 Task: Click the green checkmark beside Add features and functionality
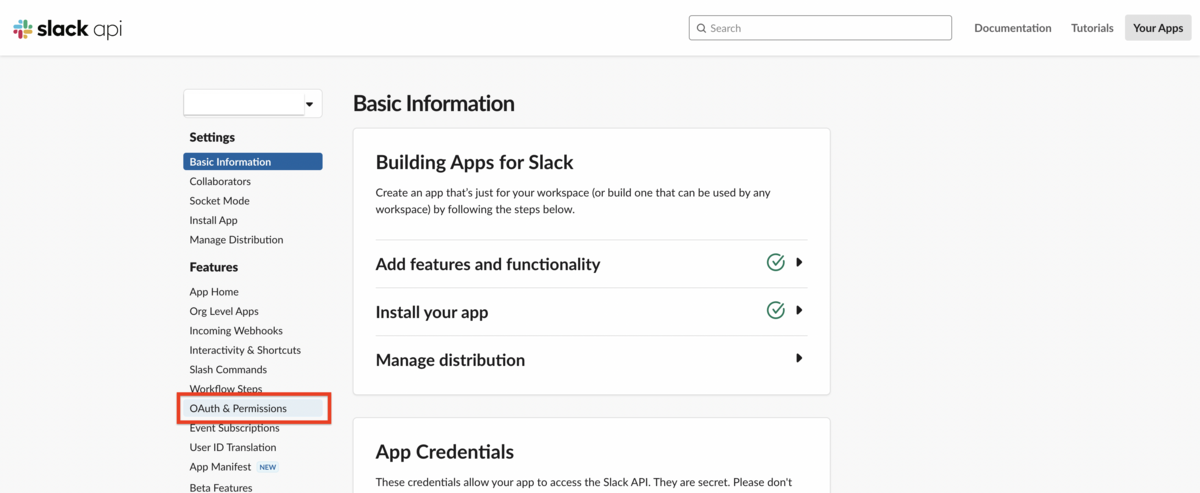click(775, 262)
